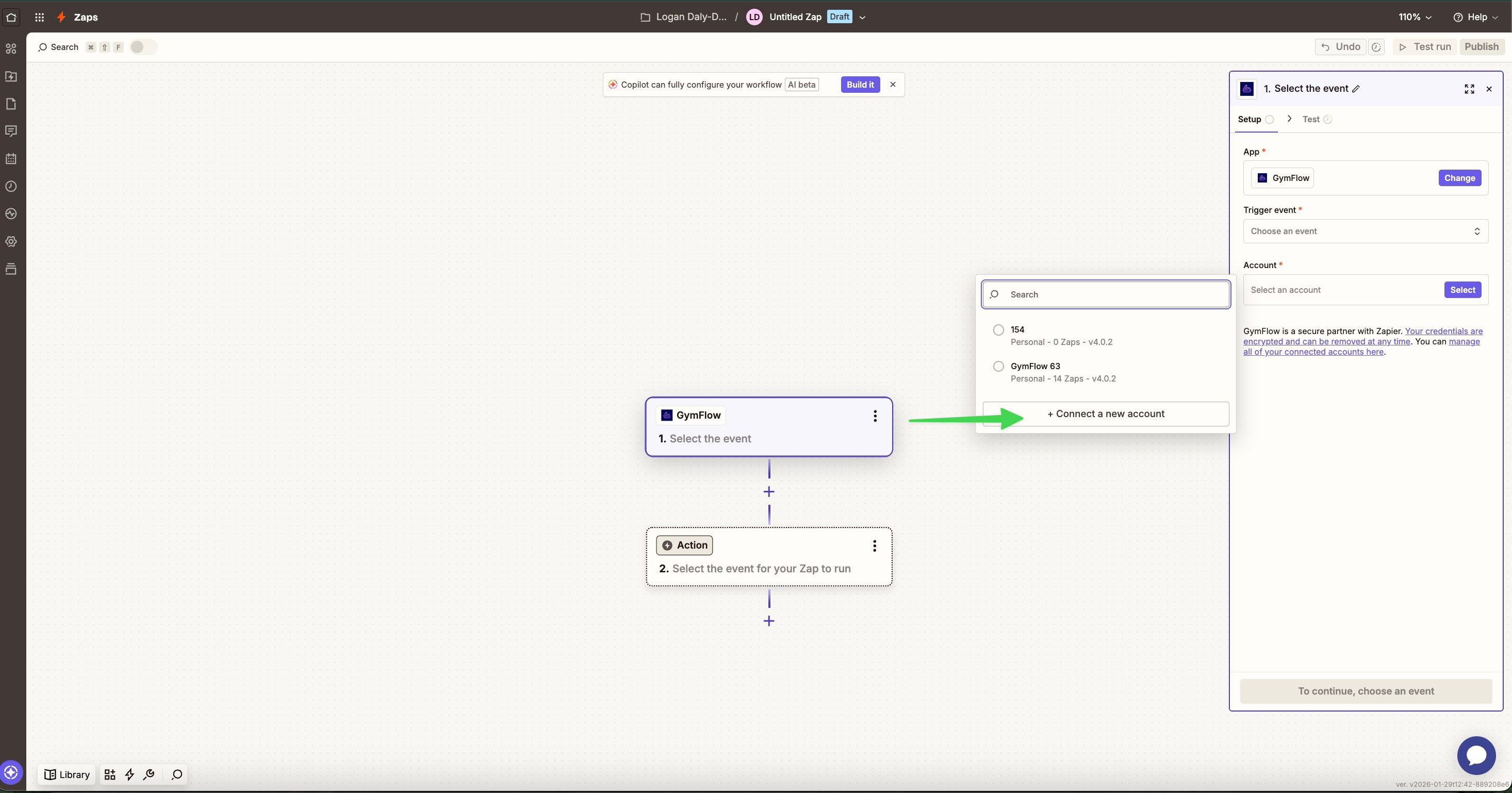Click the Test run button
1512x793 pixels.
pyautogui.click(x=1424, y=47)
